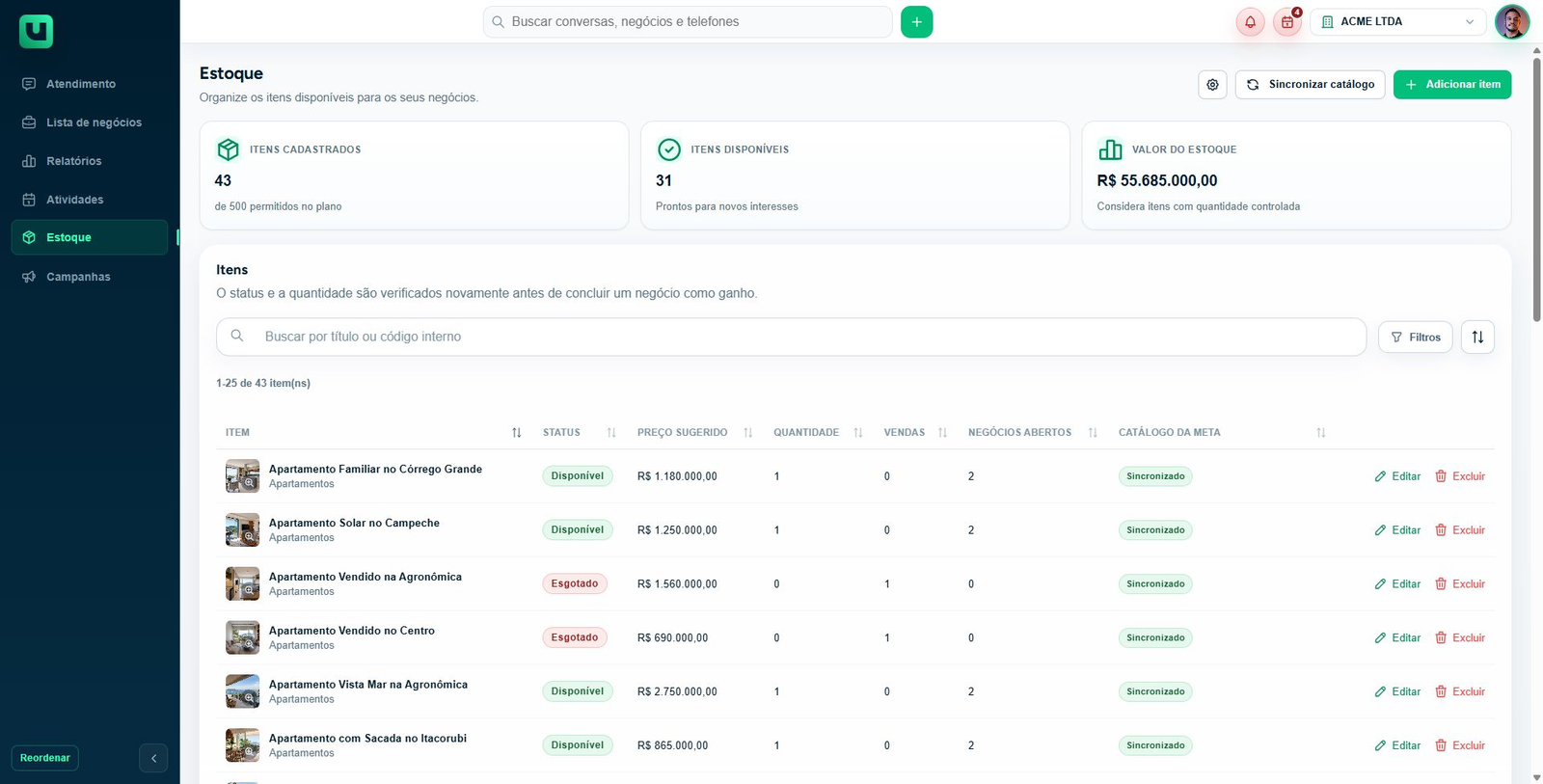Click Esgotado status of Apartamento Vendido no Centro
This screenshot has height=784, width=1543.
tap(575, 638)
